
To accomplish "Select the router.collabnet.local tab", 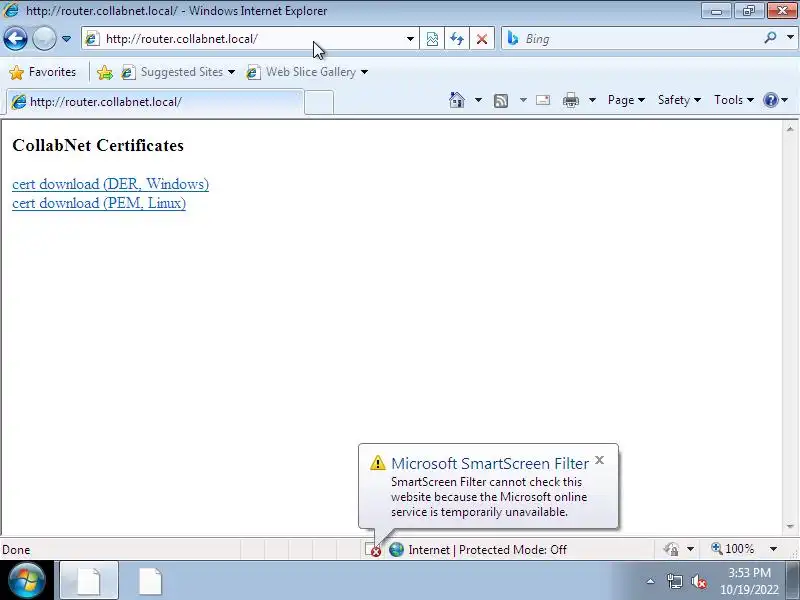I will pos(155,102).
